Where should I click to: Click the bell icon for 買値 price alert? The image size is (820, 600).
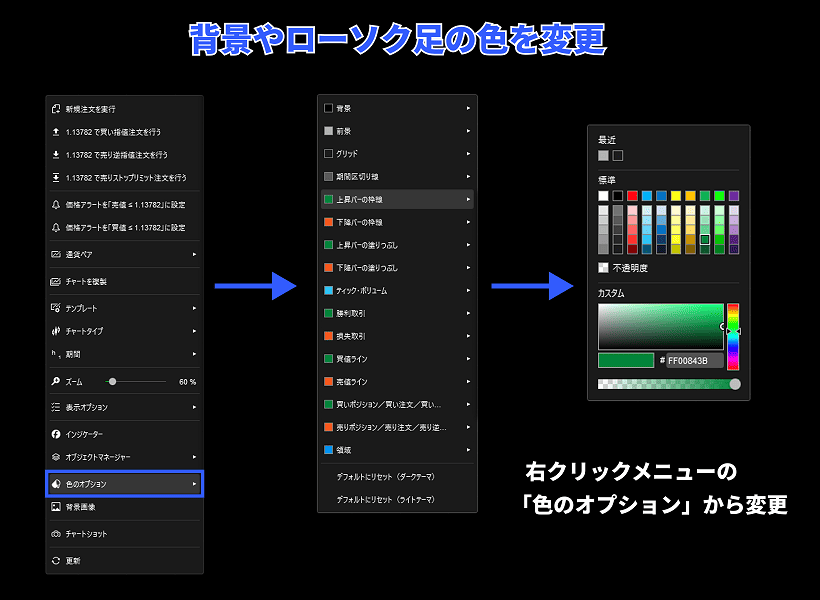coord(56,228)
